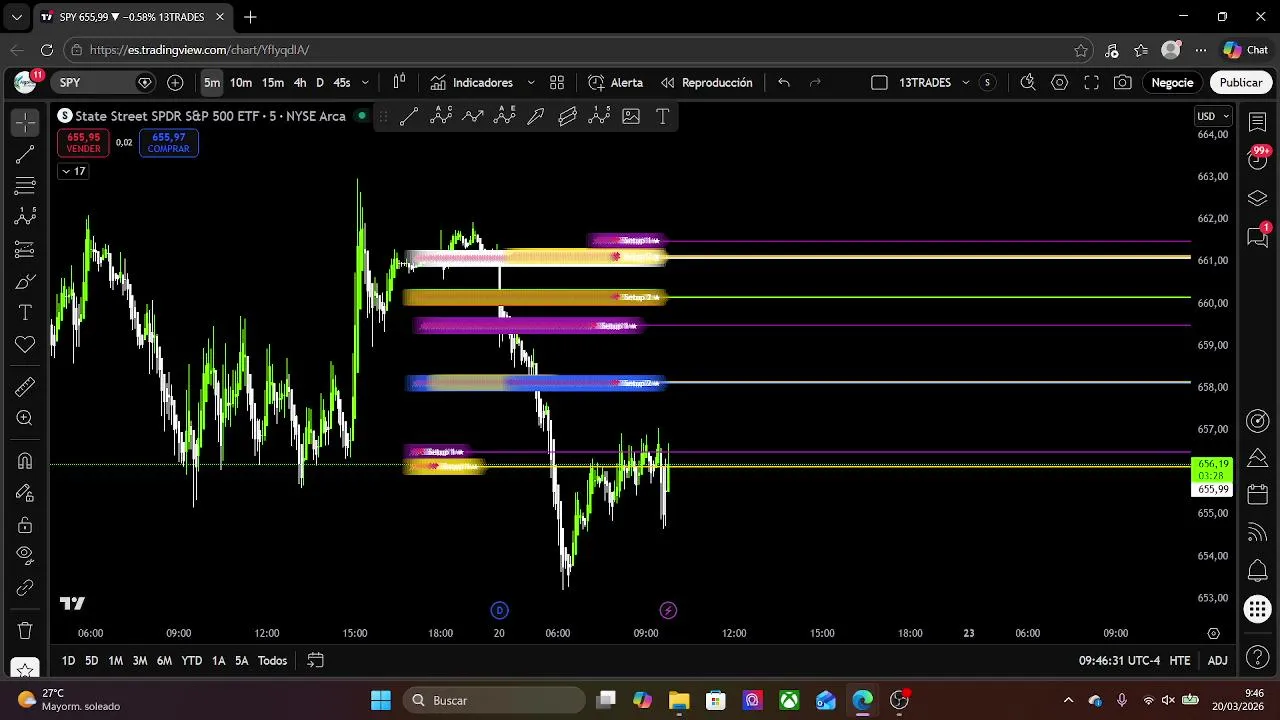
Task: Open the USD currency dropdown
Action: pos(1213,116)
